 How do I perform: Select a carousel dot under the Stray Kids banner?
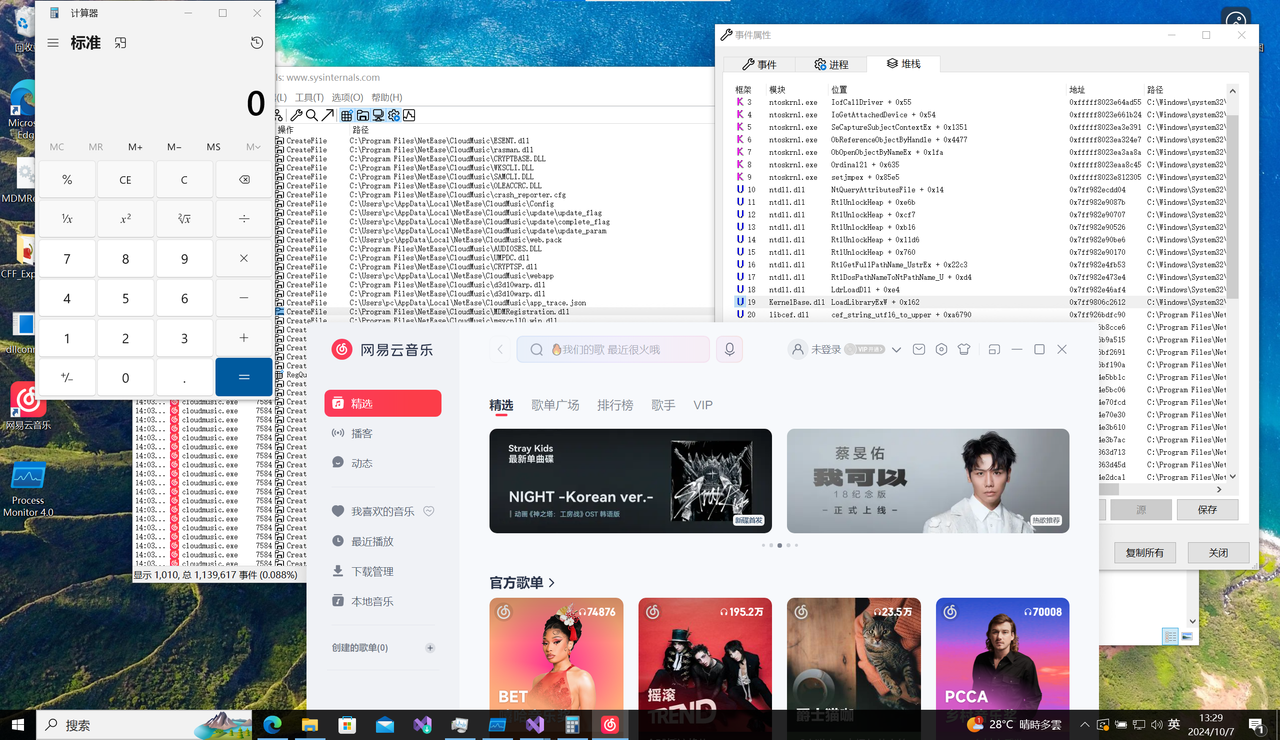779,545
